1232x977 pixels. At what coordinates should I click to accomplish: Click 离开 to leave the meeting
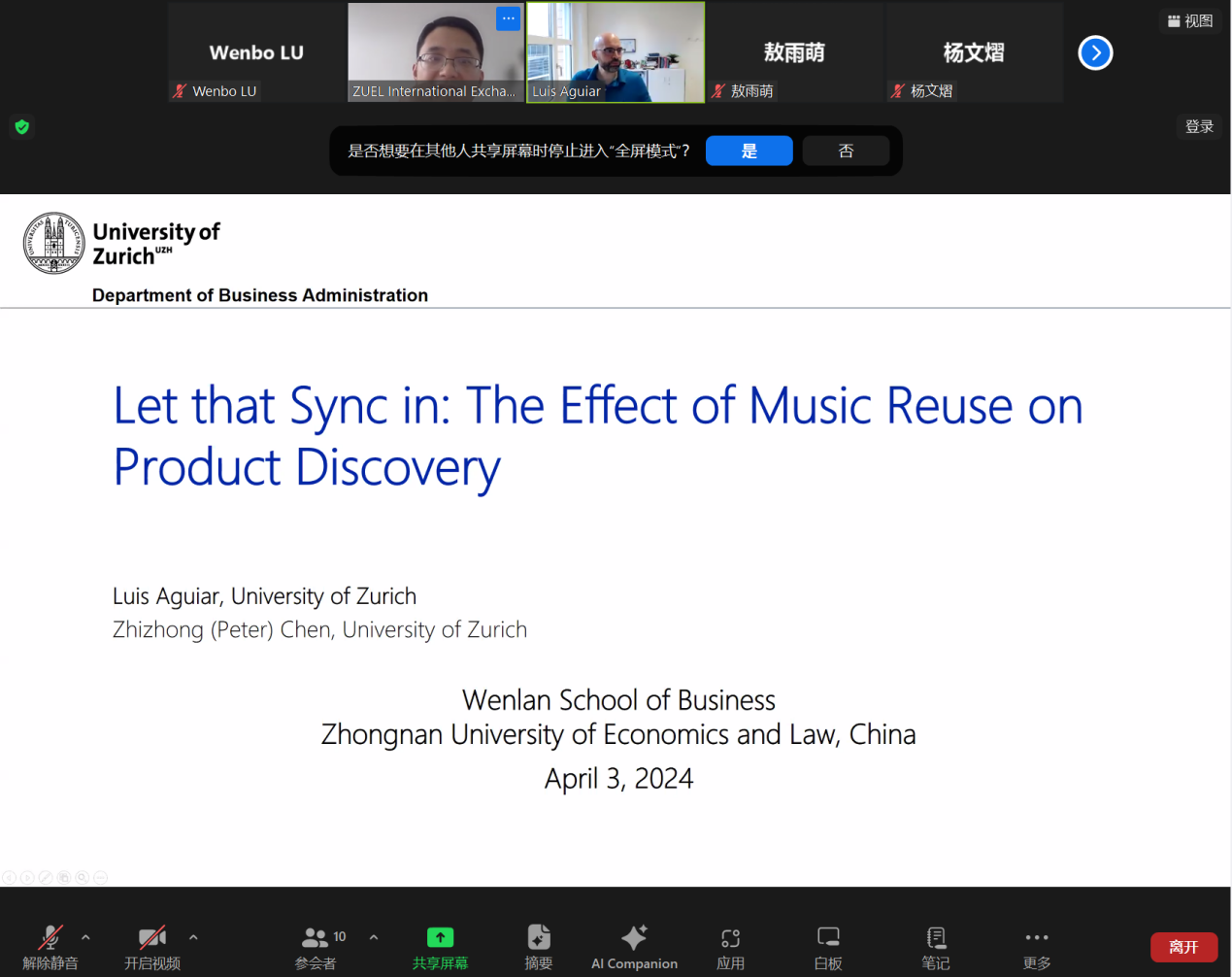tap(1183, 947)
